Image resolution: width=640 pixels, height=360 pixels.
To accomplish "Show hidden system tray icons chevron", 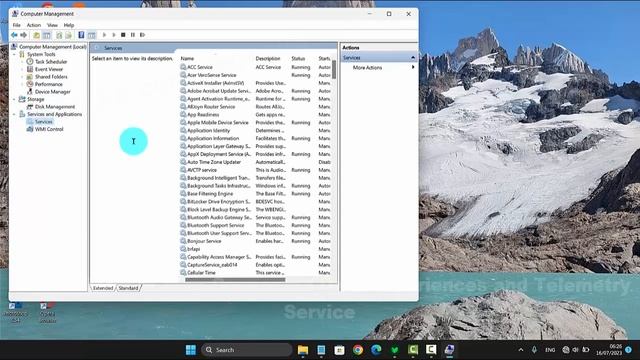I will coord(521,350).
